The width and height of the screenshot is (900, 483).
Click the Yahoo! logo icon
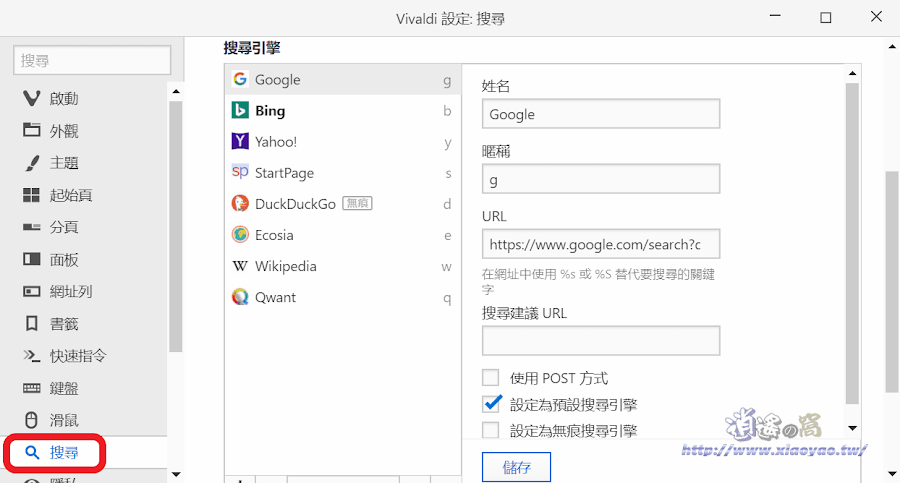(x=240, y=141)
